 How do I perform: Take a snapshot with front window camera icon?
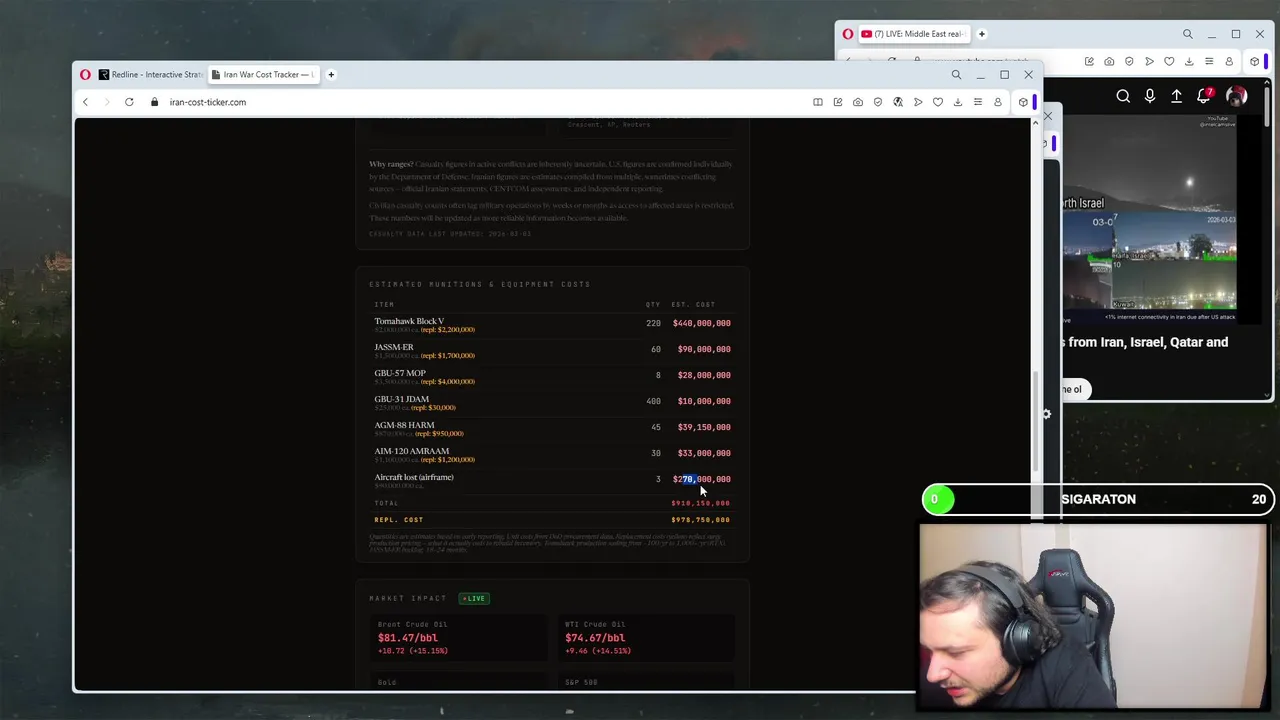(x=858, y=102)
